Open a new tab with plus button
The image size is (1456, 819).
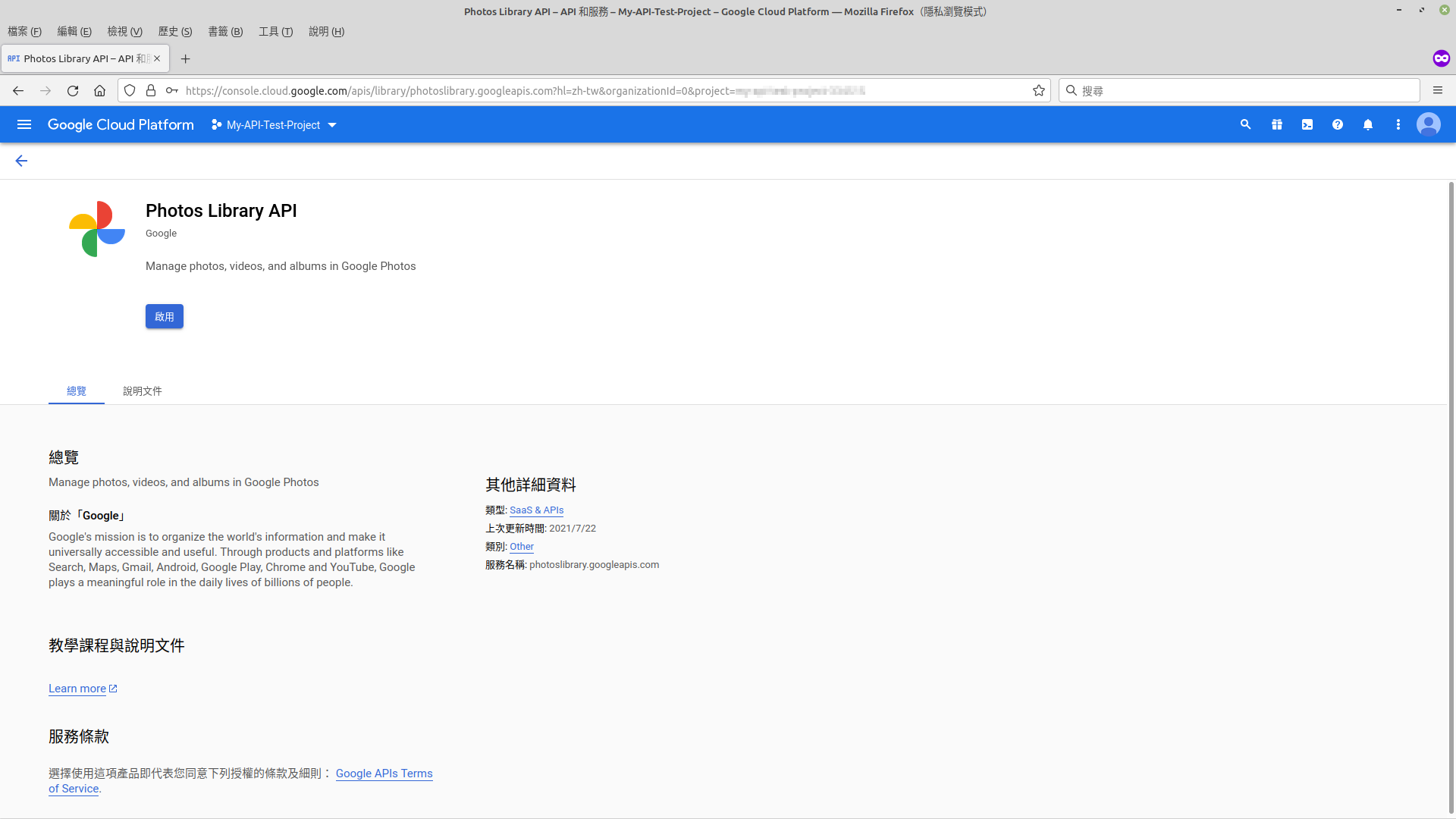[x=185, y=59]
